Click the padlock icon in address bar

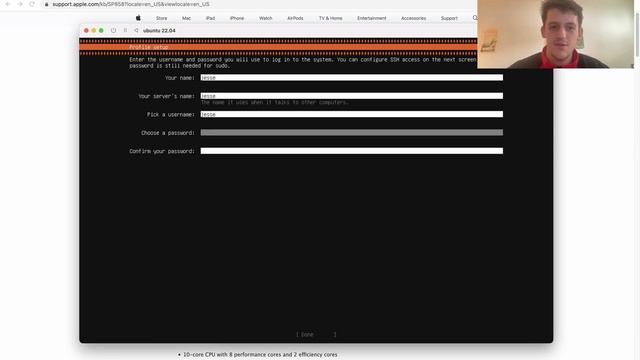(47, 4)
